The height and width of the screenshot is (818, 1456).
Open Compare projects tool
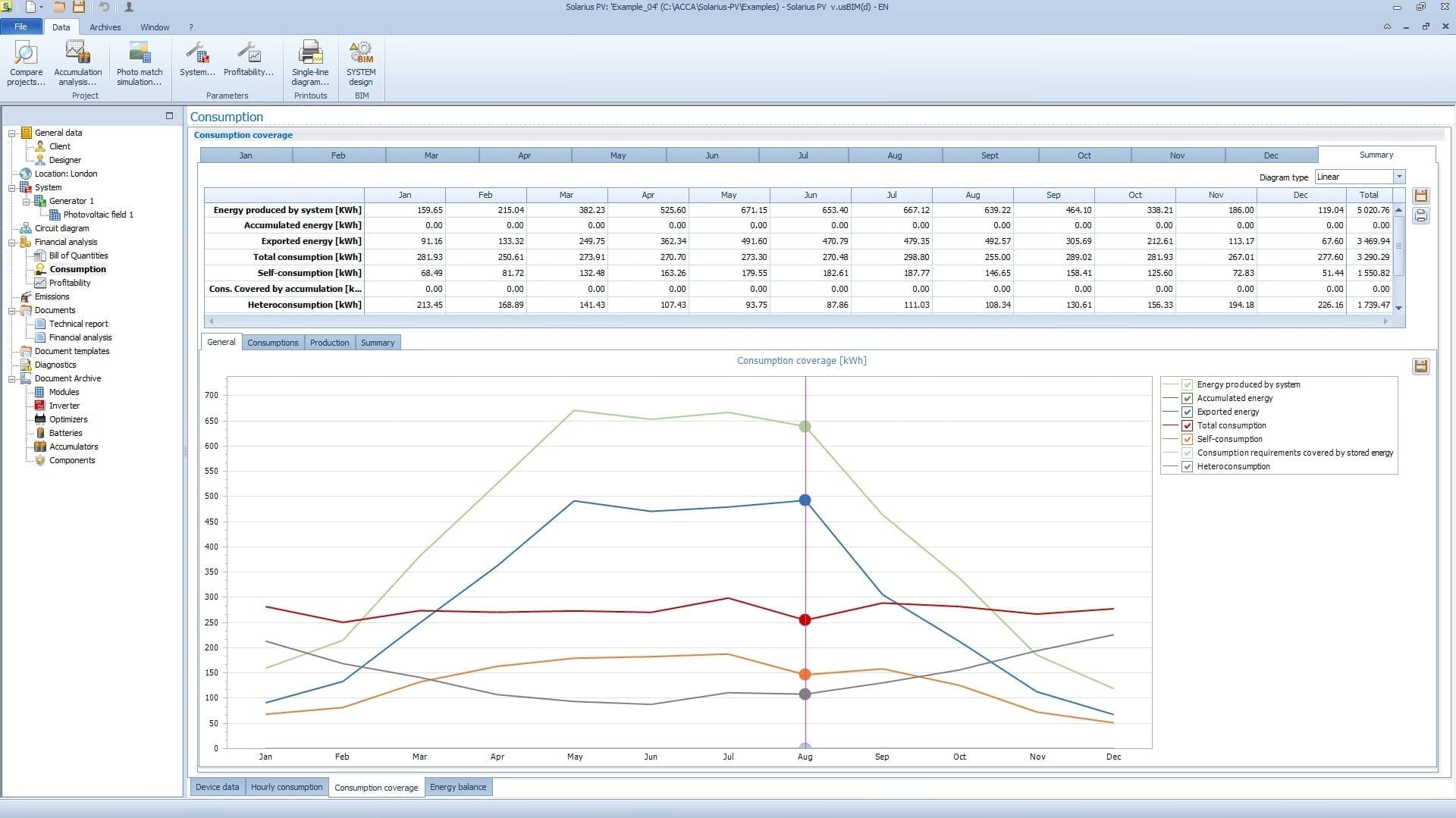click(x=26, y=64)
